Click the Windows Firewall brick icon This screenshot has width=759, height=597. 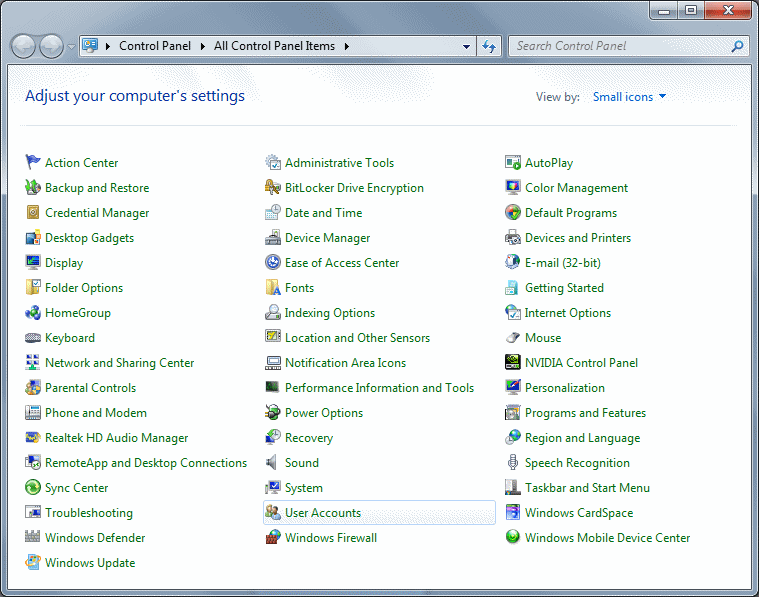tap(273, 537)
